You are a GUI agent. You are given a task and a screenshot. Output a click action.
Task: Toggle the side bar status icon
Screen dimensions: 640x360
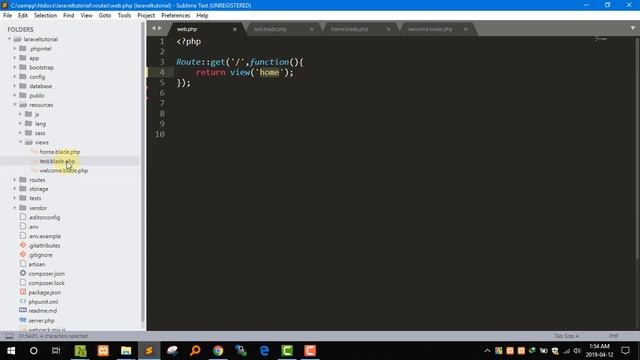point(9,336)
